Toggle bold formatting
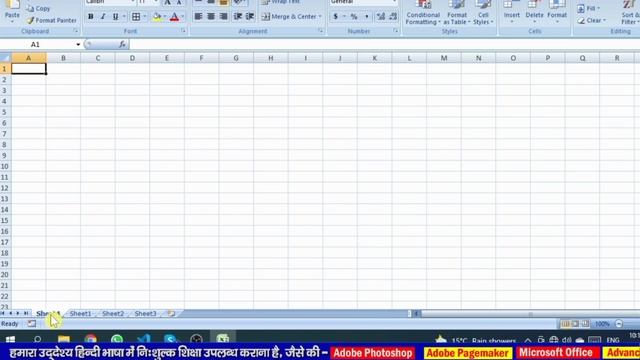 click(91, 17)
